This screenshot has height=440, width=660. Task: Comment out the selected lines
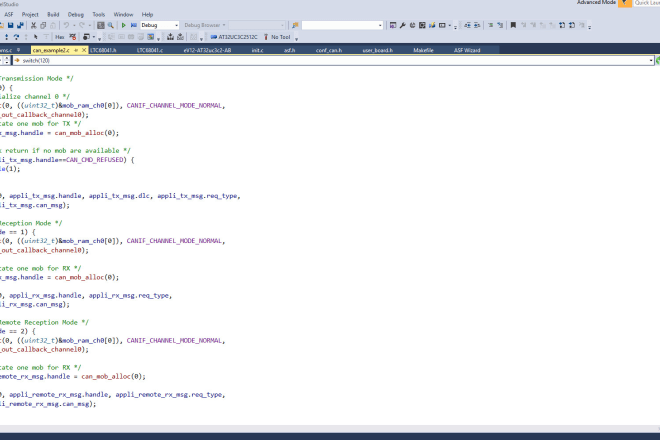tap(490, 25)
